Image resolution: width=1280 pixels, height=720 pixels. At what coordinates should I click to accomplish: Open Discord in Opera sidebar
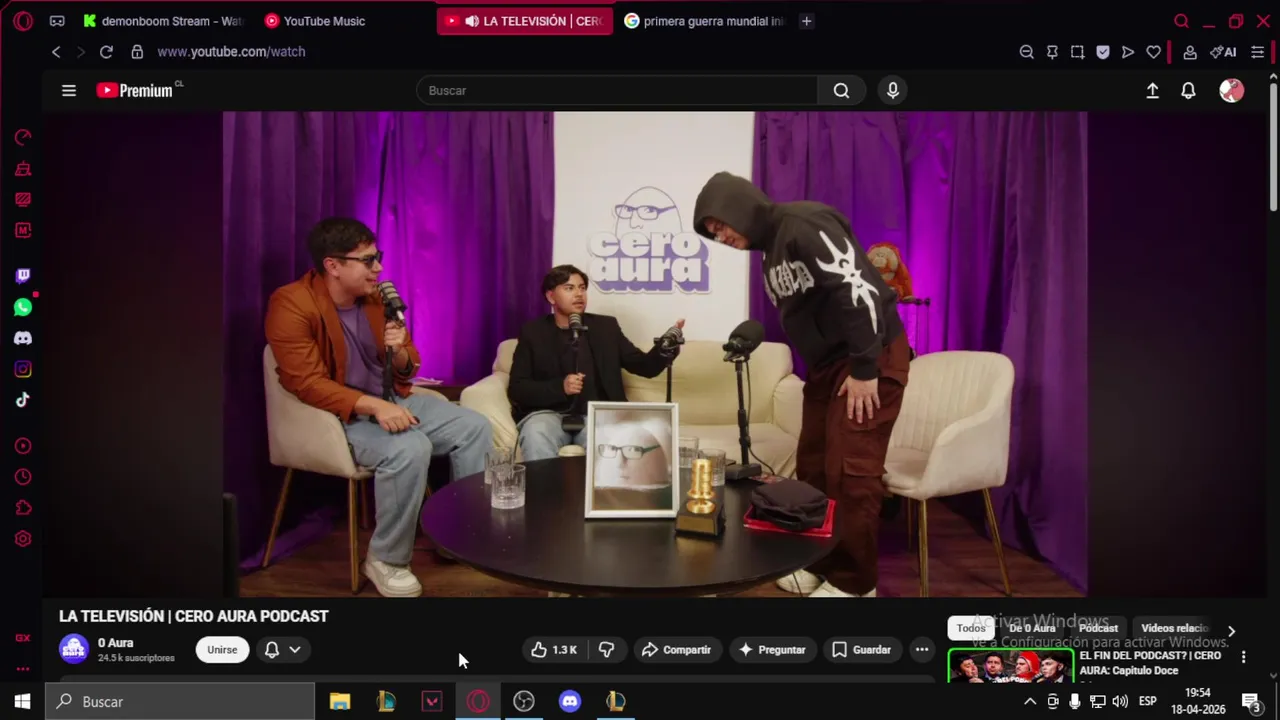coord(23,338)
